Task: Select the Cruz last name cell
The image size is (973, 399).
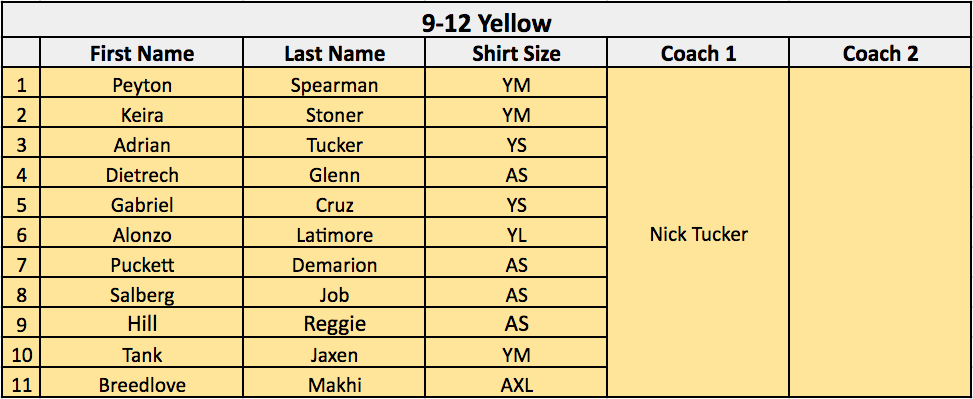Action: click(x=334, y=203)
